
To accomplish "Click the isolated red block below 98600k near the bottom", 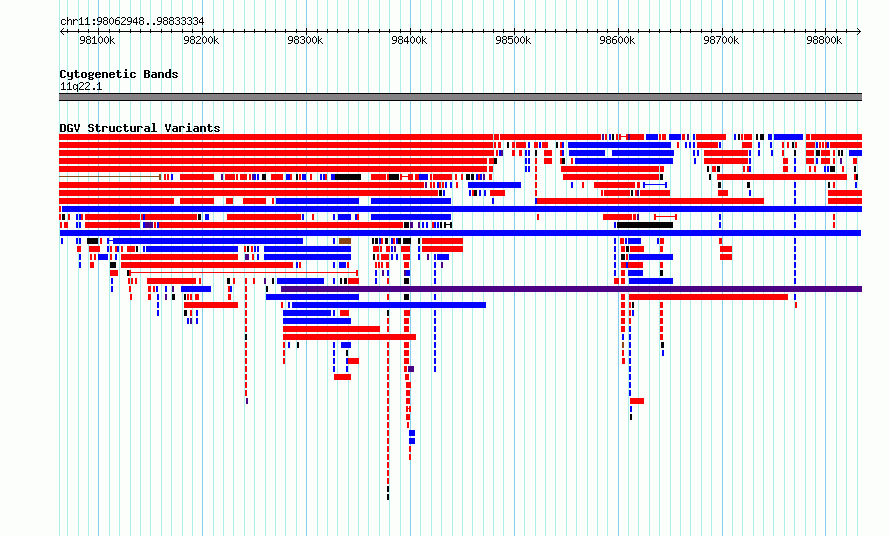I will coord(637,401).
